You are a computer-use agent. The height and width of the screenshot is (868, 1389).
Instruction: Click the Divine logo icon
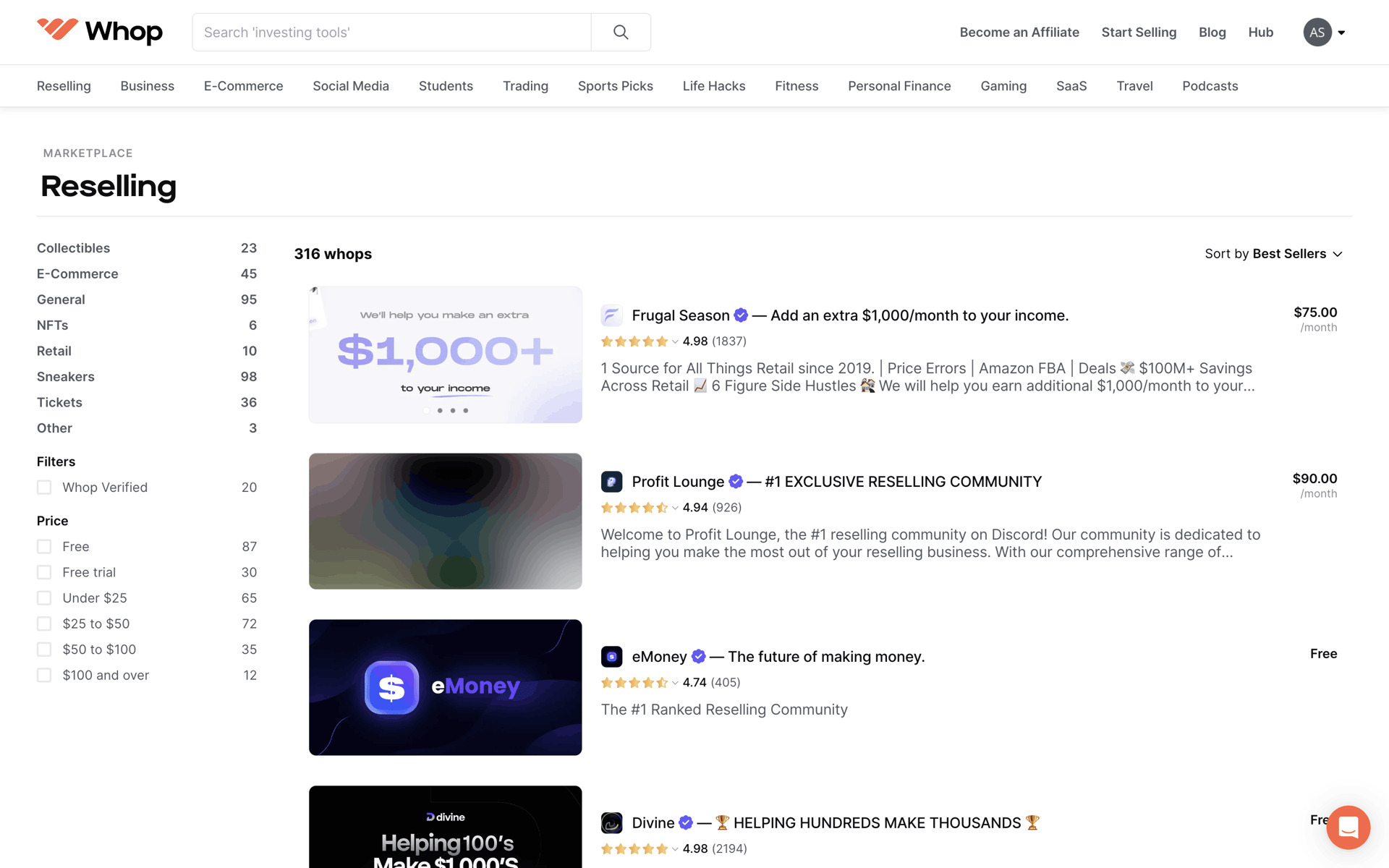pyautogui.click(x=611, y=823)
